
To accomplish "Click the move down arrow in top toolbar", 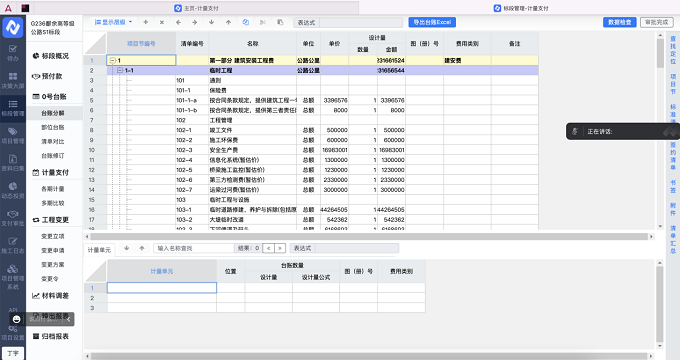I will [x=211, y=22].
